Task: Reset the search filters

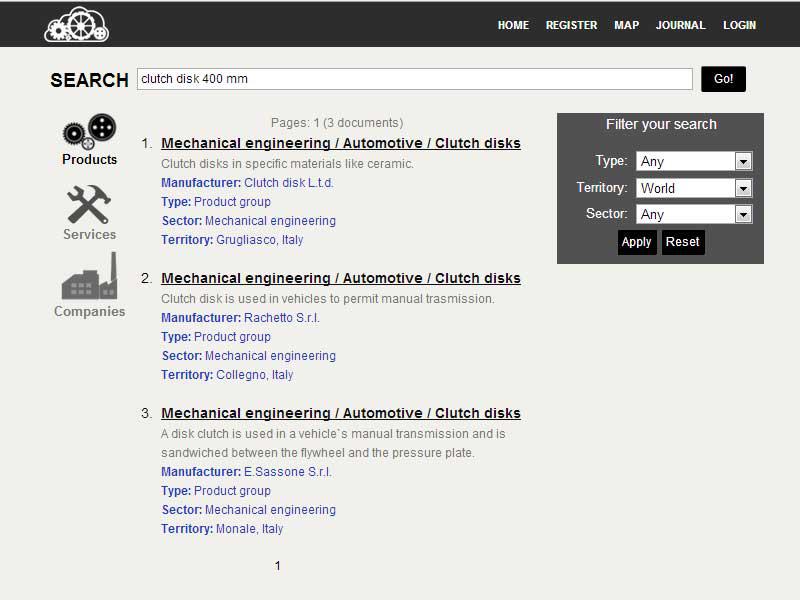Action: 682,242
